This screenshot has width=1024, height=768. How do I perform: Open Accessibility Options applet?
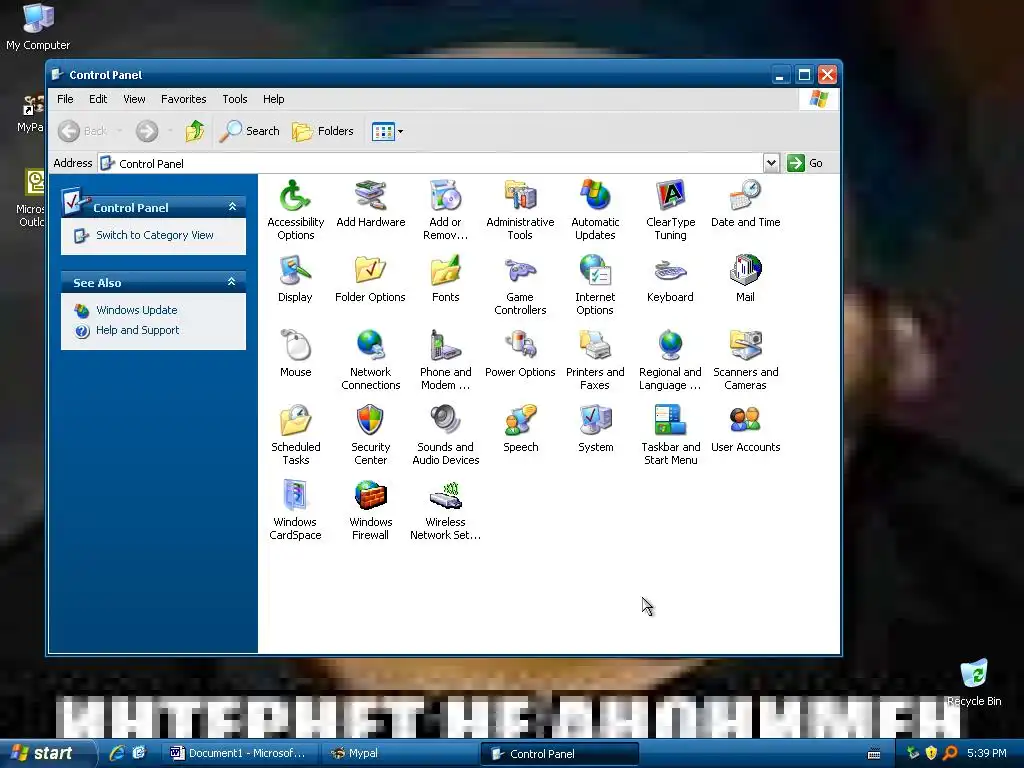[295, 210]
